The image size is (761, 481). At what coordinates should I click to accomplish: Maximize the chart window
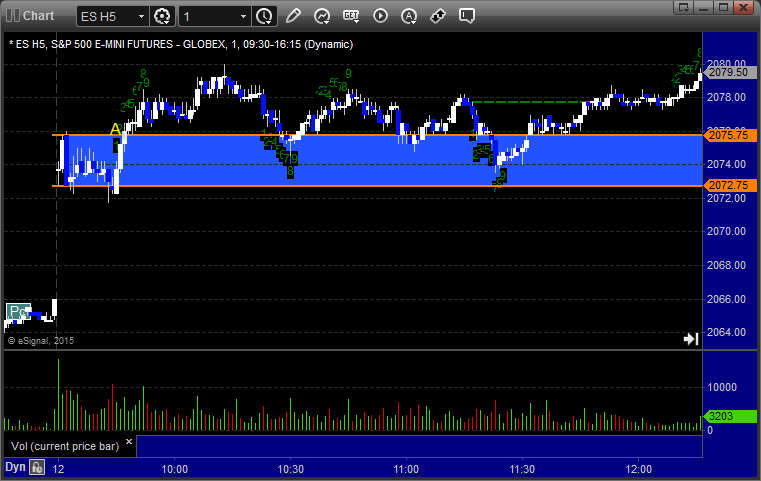[723, 7]
